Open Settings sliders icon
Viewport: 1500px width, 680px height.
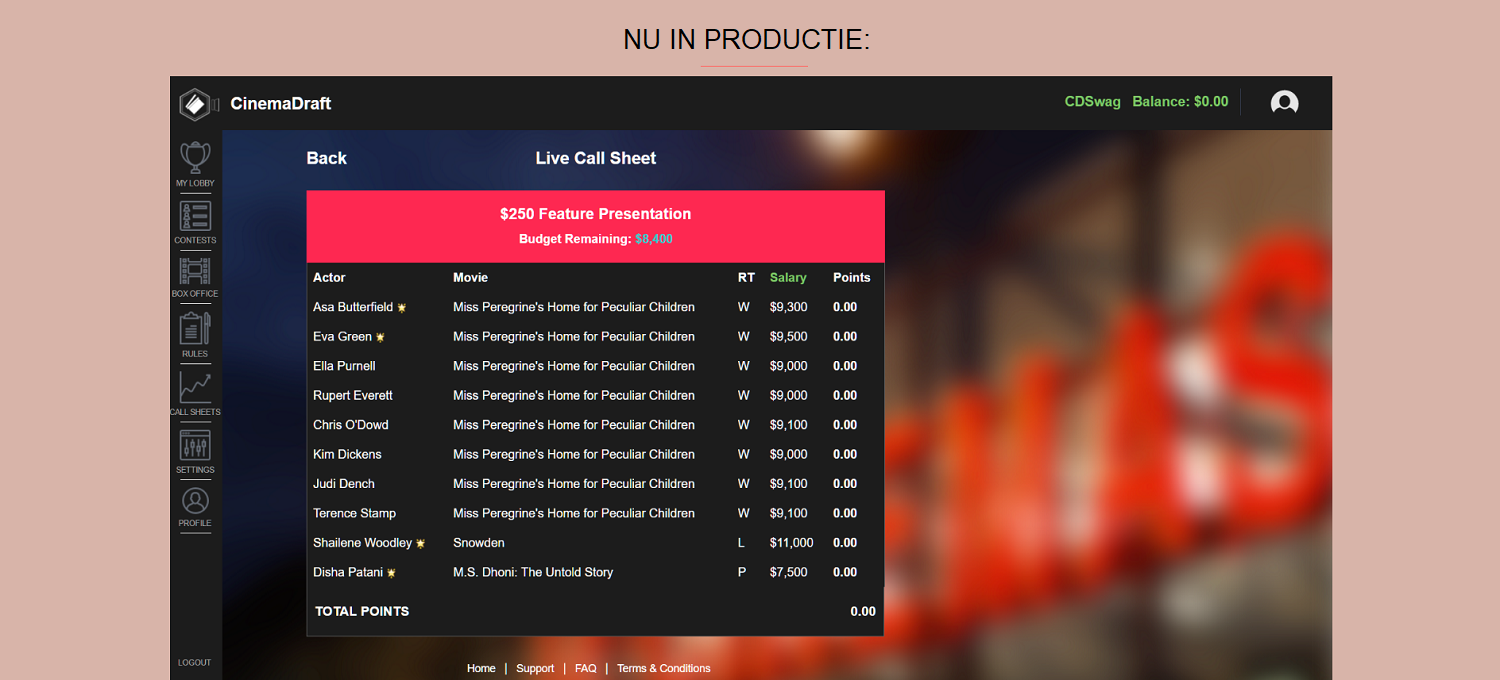[195, 445]
